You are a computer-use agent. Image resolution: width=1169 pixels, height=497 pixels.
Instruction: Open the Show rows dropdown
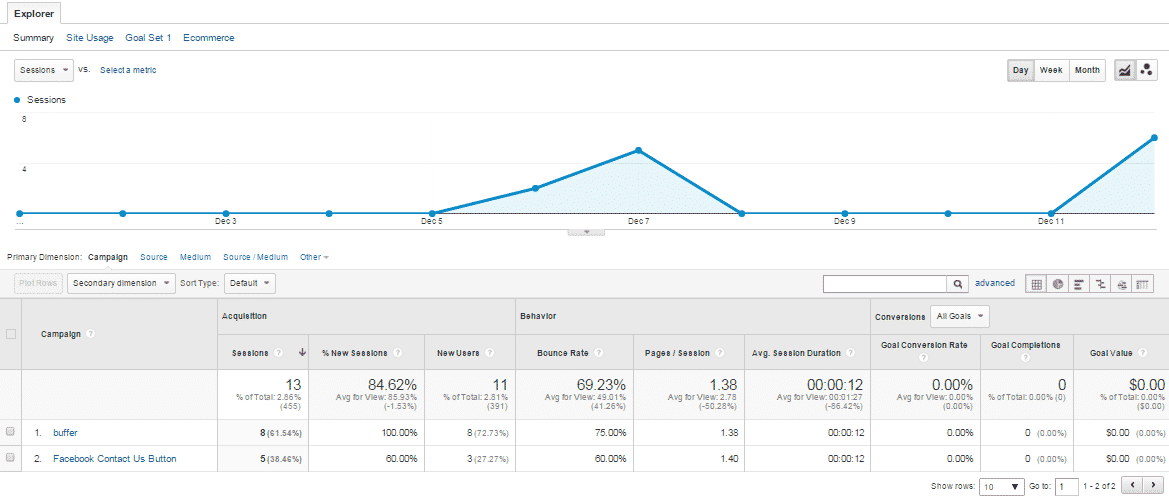tap(1001, 486)
